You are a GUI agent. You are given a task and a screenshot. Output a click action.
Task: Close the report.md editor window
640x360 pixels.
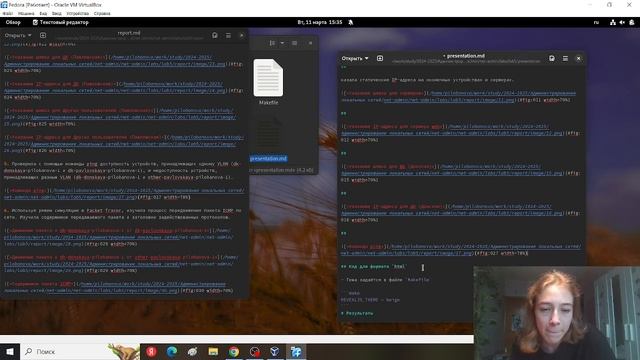pos(242,36)
